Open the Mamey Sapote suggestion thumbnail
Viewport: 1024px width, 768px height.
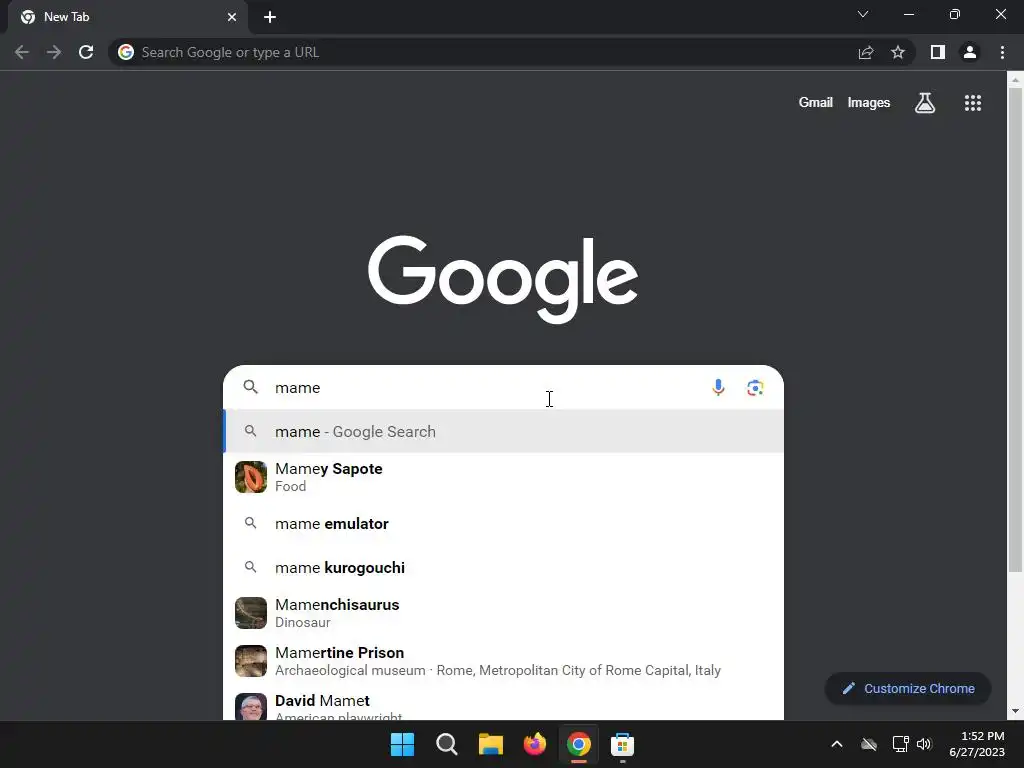[251, 477]
